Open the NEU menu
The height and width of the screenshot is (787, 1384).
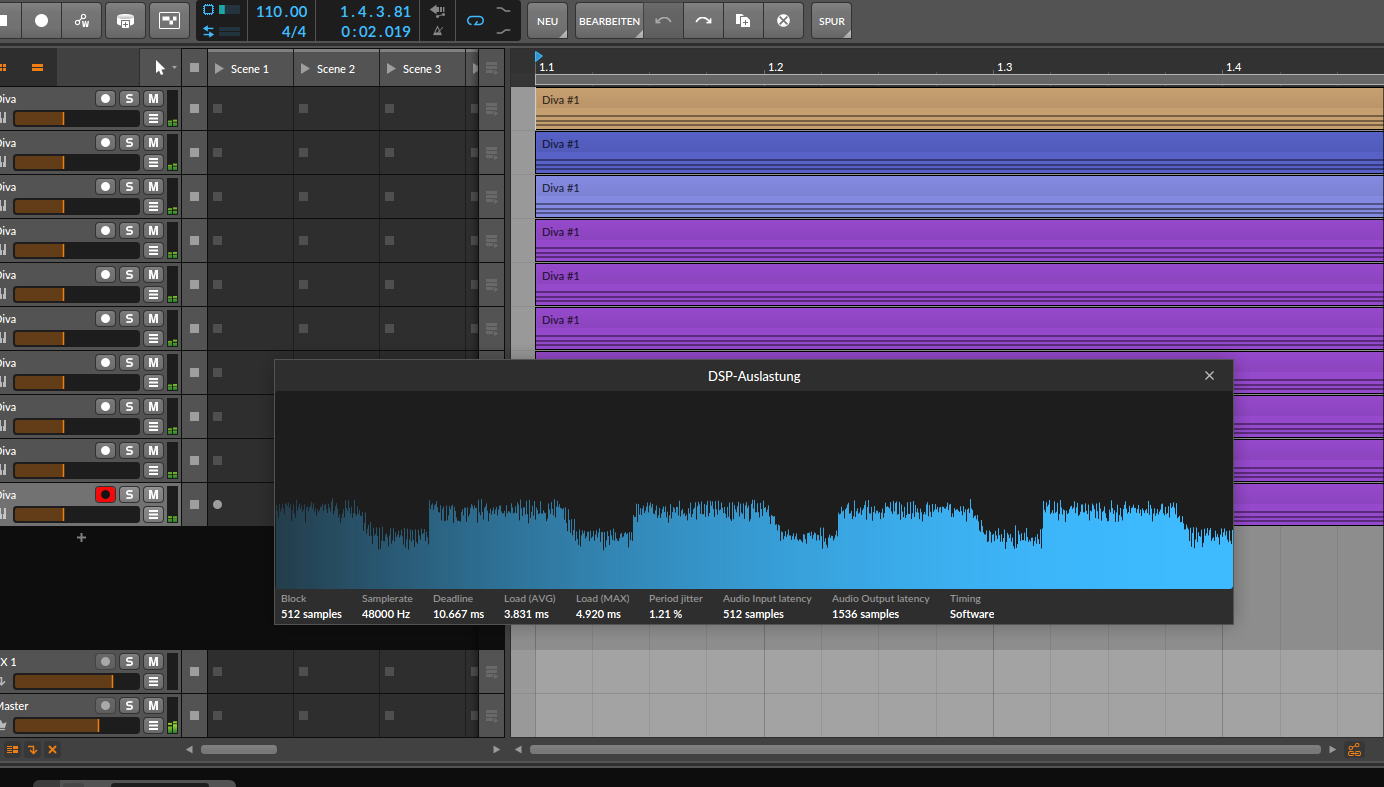pos(548,20)
